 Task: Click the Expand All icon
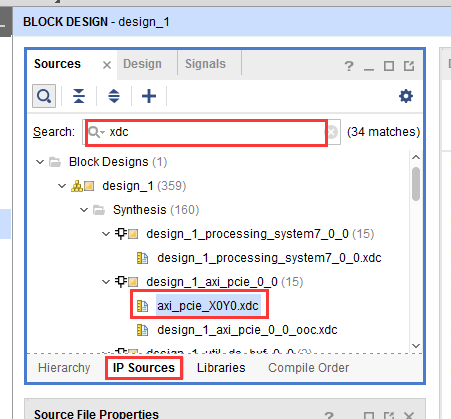(114, 96)
